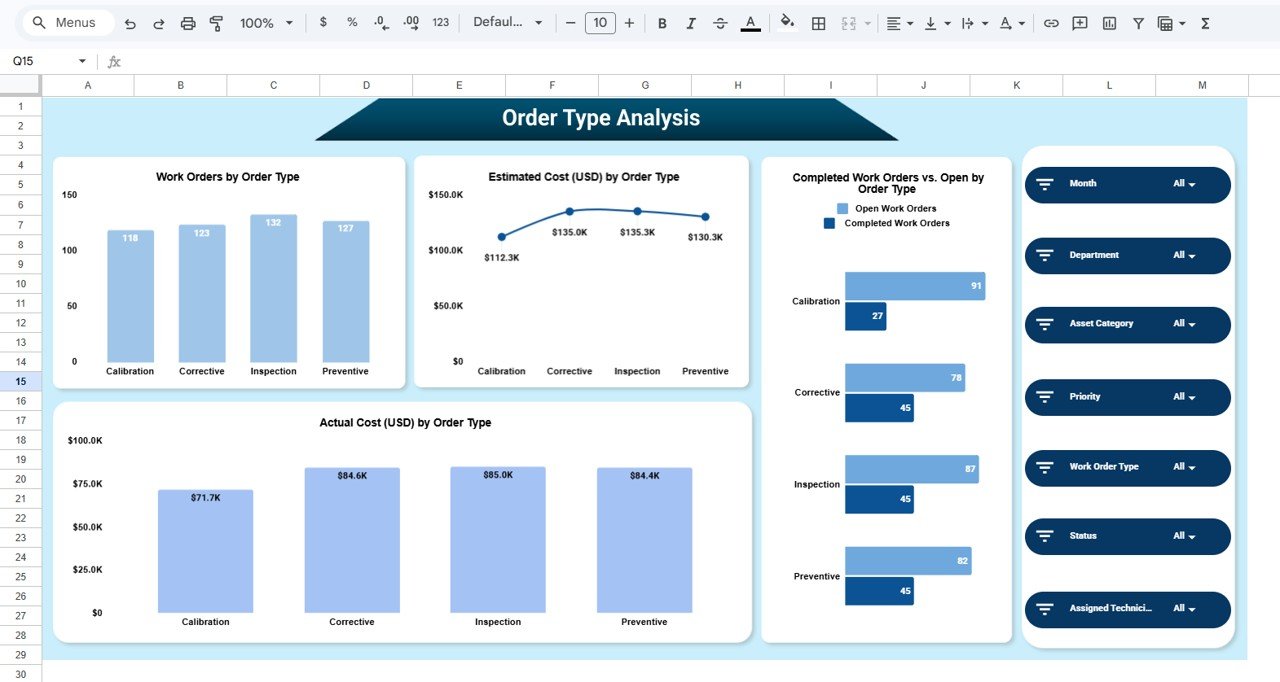Open the zoom level menu
This screenshot has height=682, width=1280.
point(262,22)
